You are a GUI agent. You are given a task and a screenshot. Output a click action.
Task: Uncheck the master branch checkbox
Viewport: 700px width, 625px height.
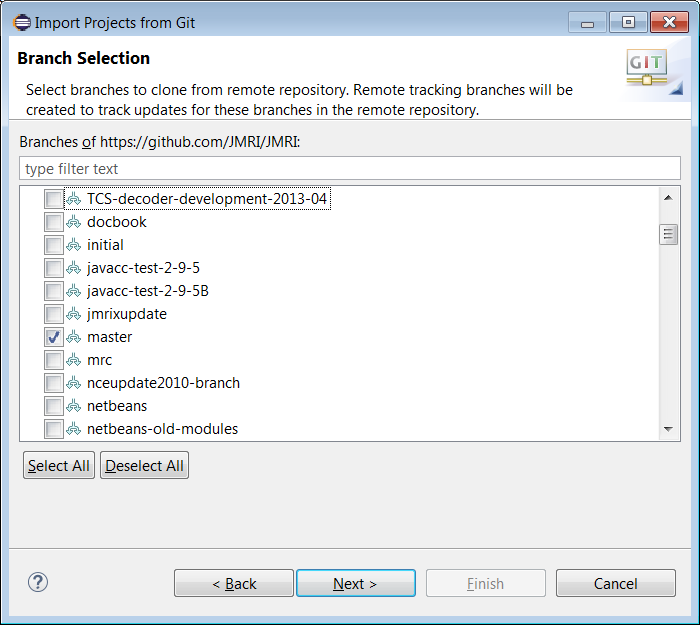(54, 337)
